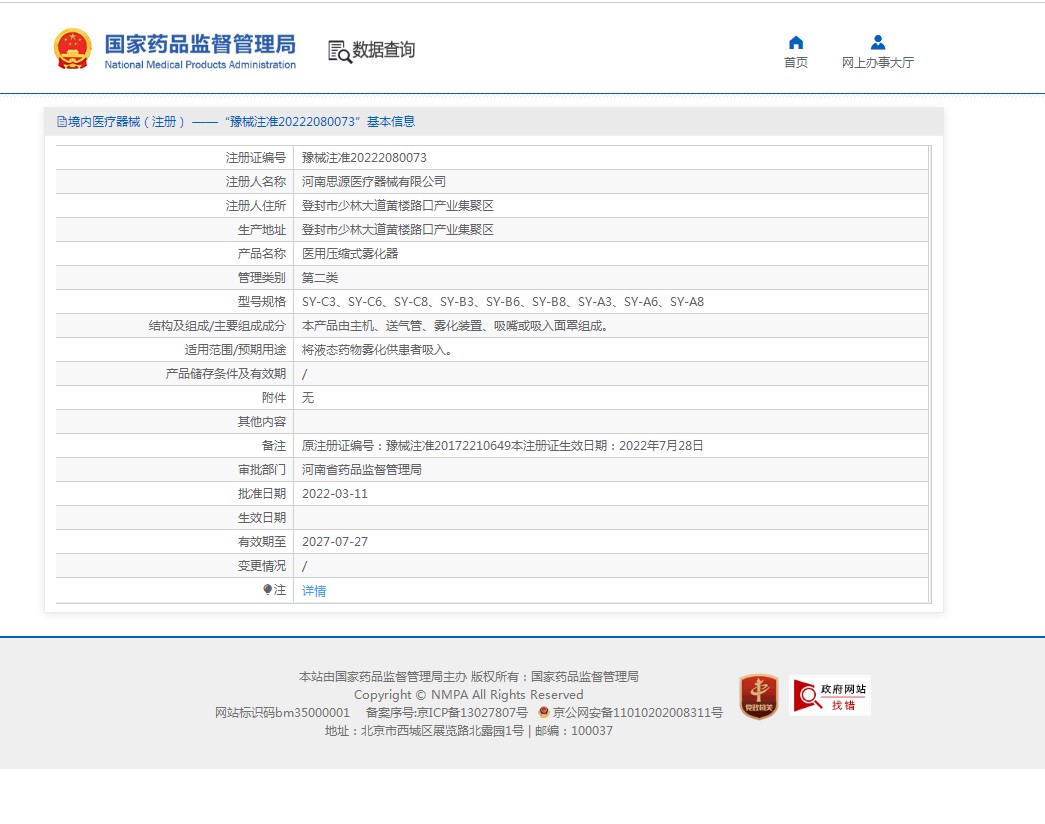Click National Medical Products Administration subtitle
The width and height of the screenshot is (1045, 824).
pyautogui.click(x=200, y=65)
